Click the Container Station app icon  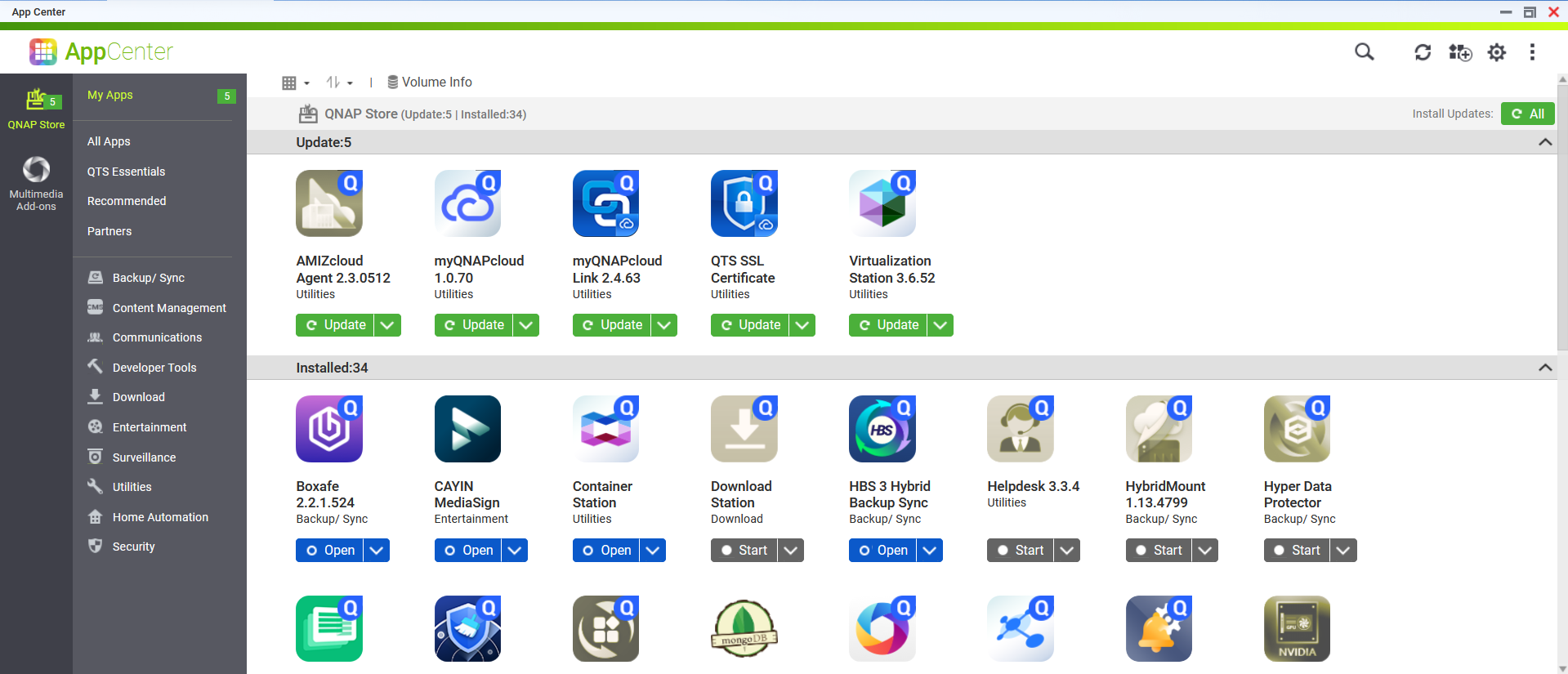(605, 429)
